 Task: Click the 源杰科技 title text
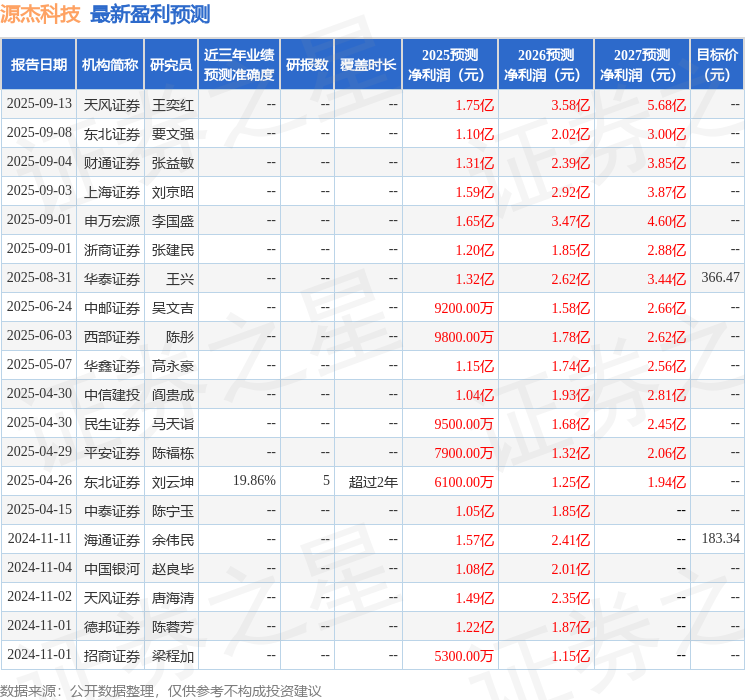click(40, 14)
